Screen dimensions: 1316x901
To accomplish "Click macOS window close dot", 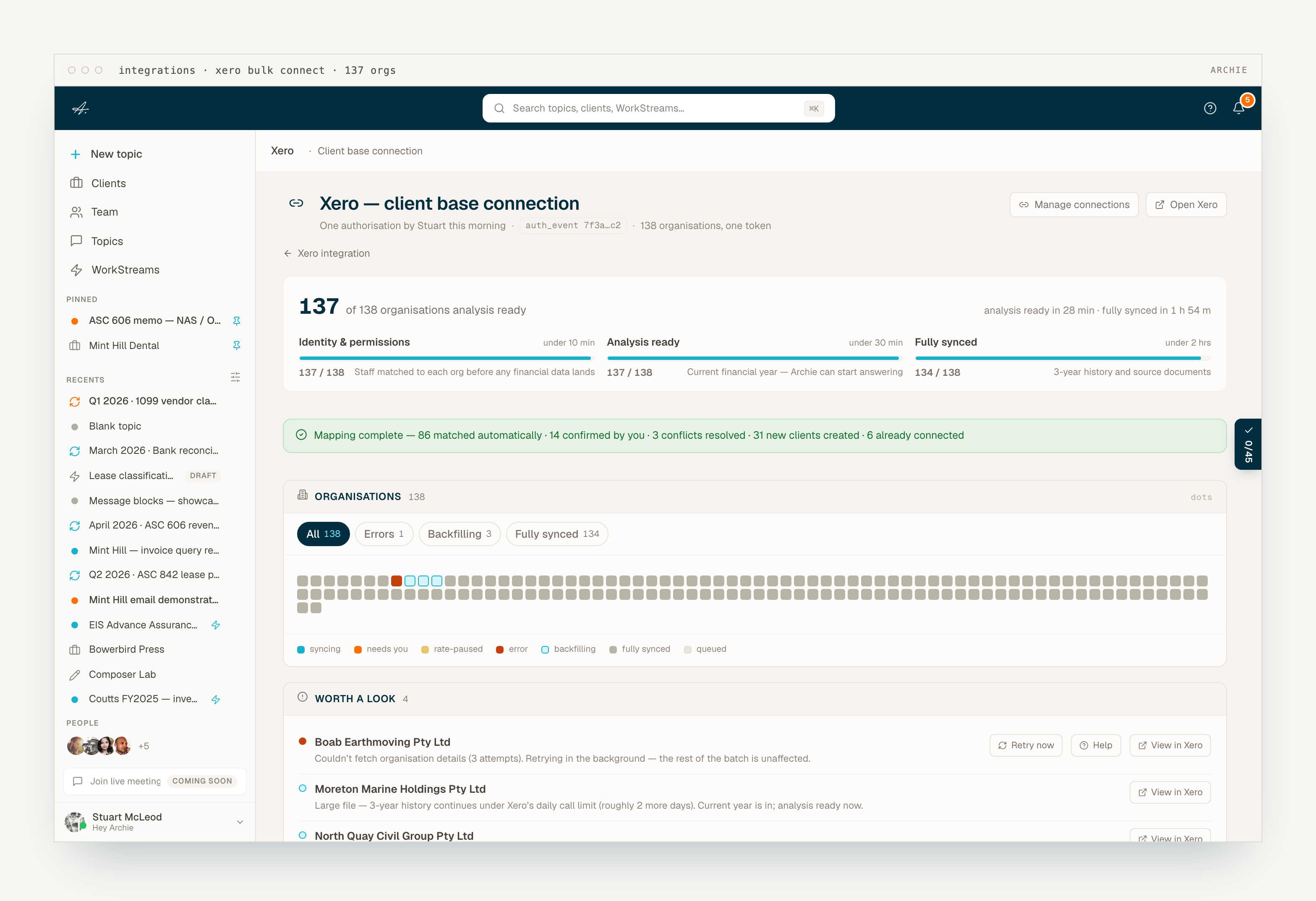I will pyautogui.click(x=71, y=70).
